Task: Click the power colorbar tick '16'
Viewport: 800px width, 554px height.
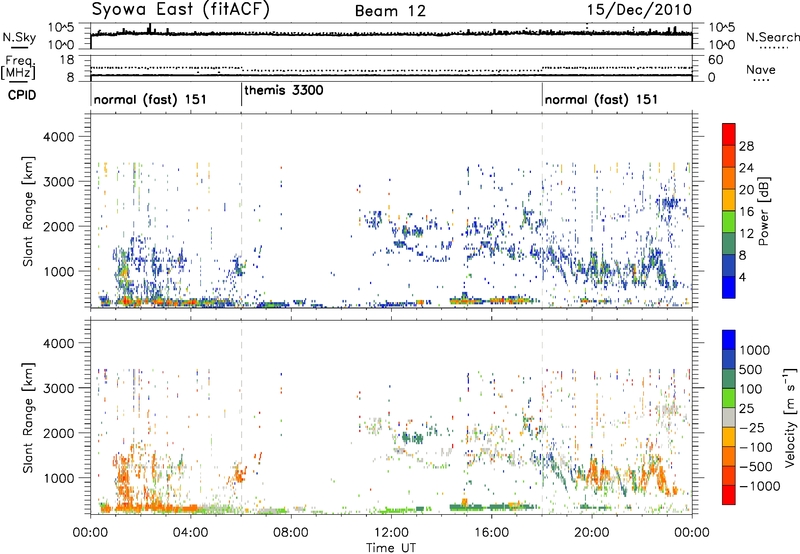Action: [x=746, y=212]
